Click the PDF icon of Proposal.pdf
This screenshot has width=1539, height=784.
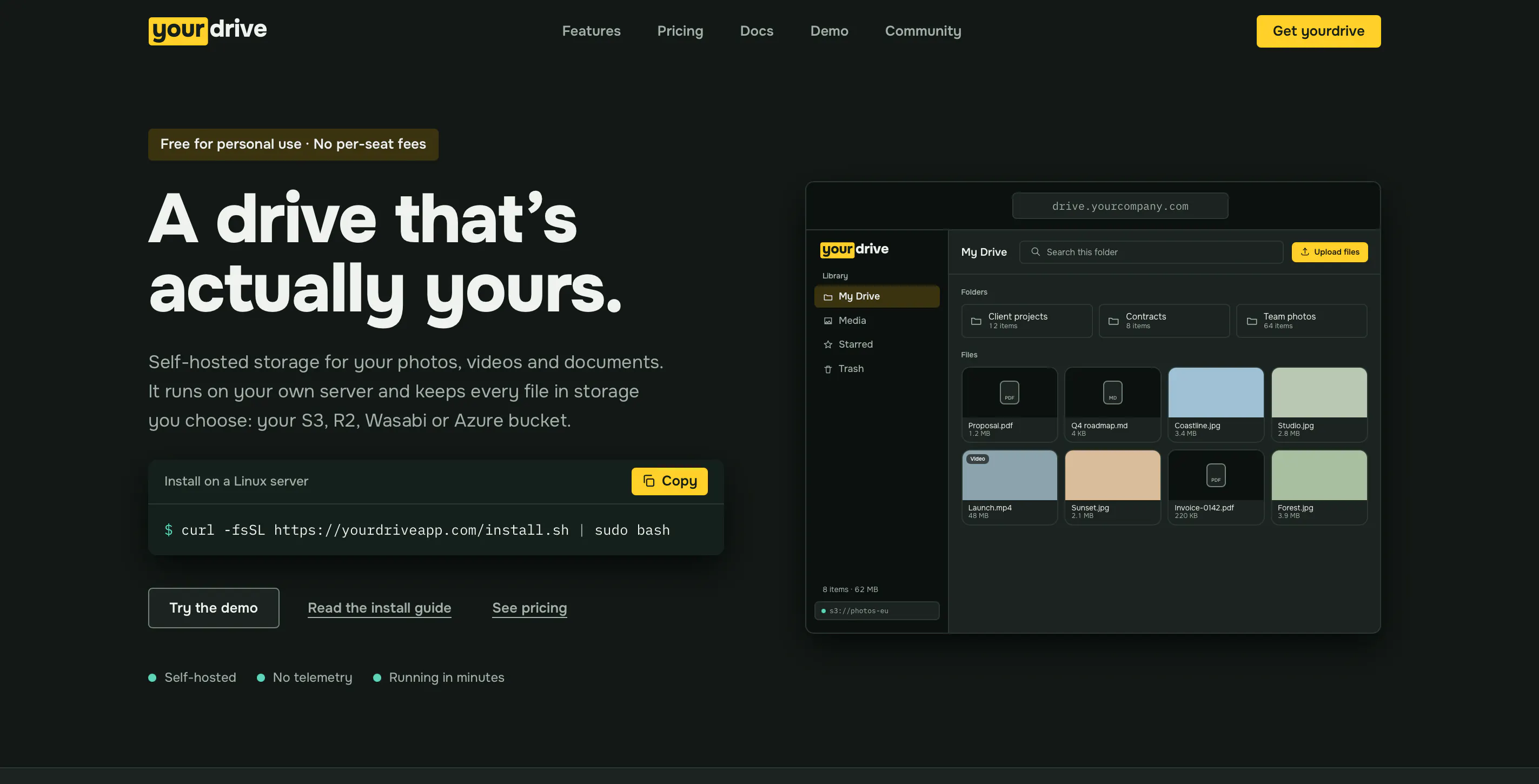tap(1010, 393)
